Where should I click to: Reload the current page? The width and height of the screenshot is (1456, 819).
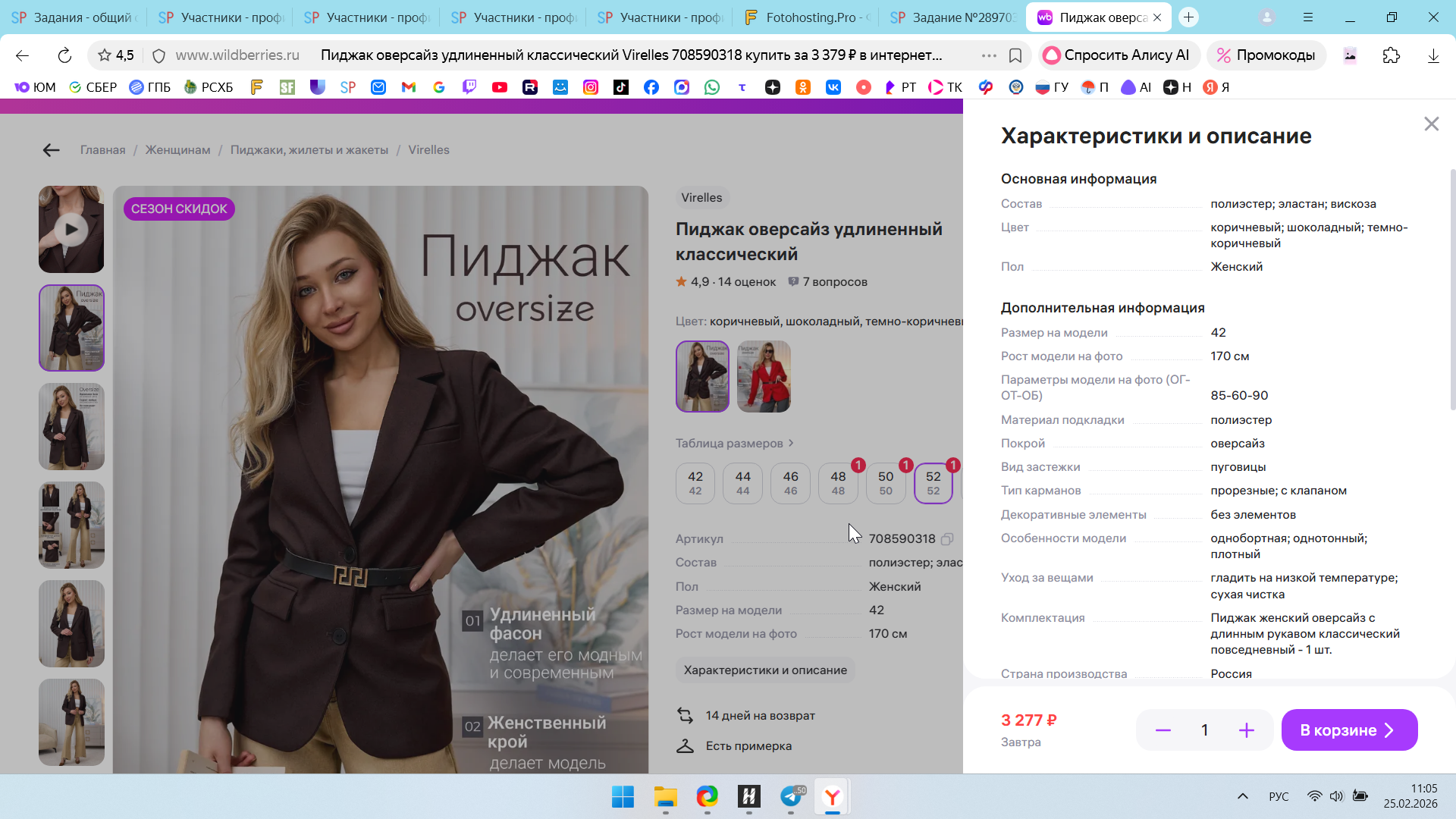pos(64,55)
